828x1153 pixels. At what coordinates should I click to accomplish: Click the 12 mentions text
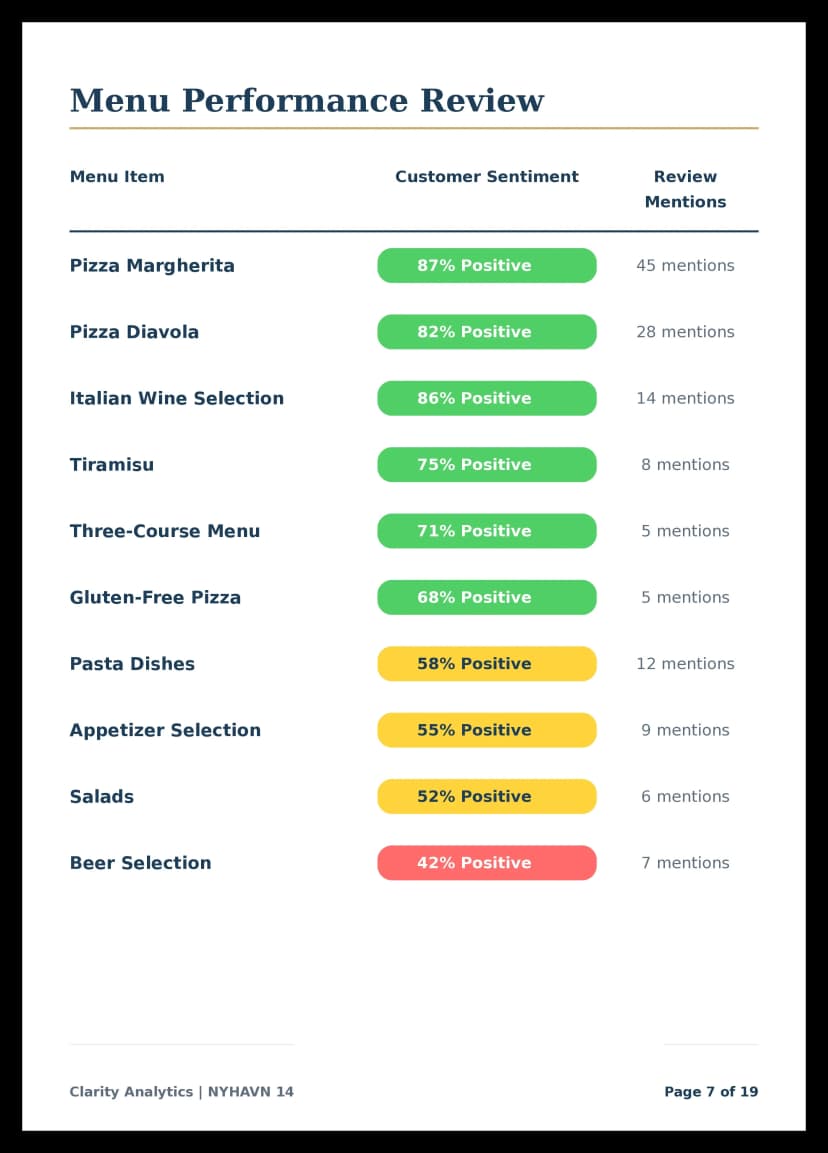point(685,664)
